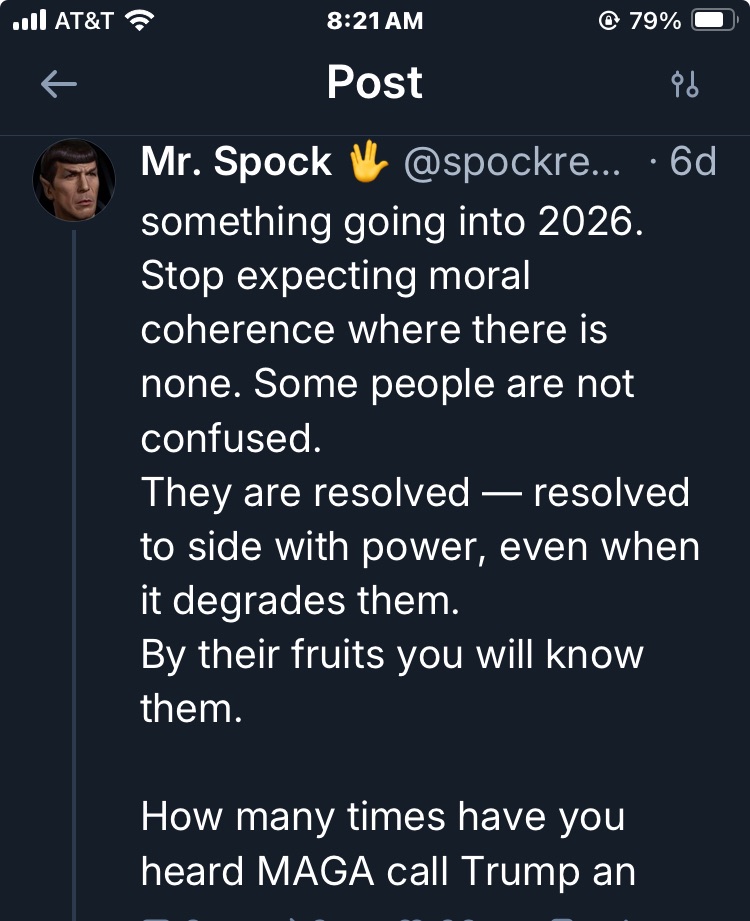
Task: Open the Mr. Spock profile picture
Action: 74,180
